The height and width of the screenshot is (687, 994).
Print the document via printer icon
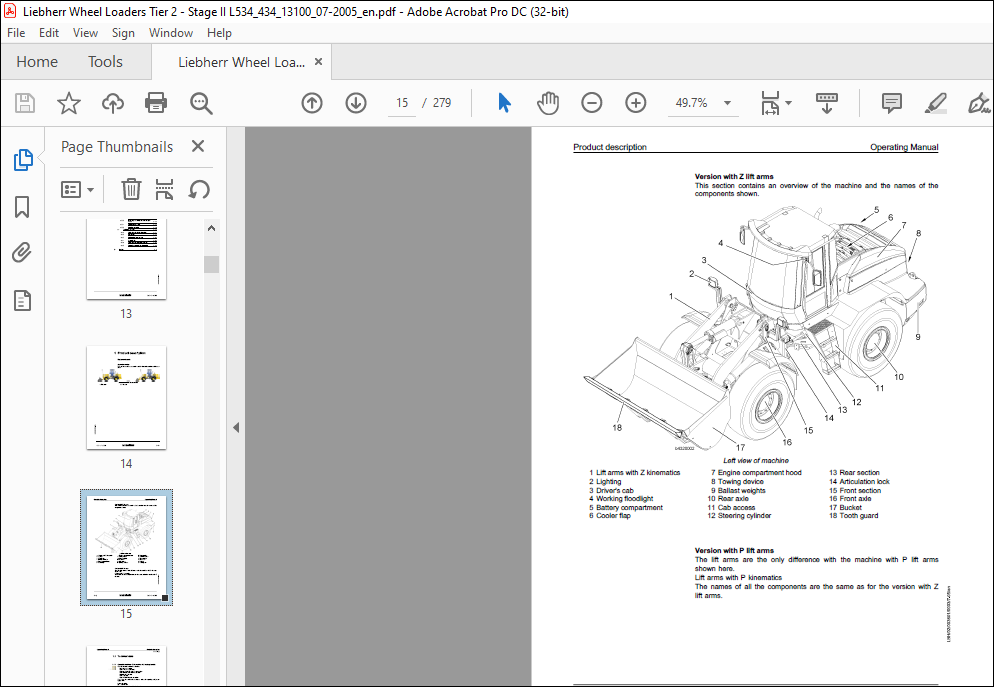coord(156,103)
